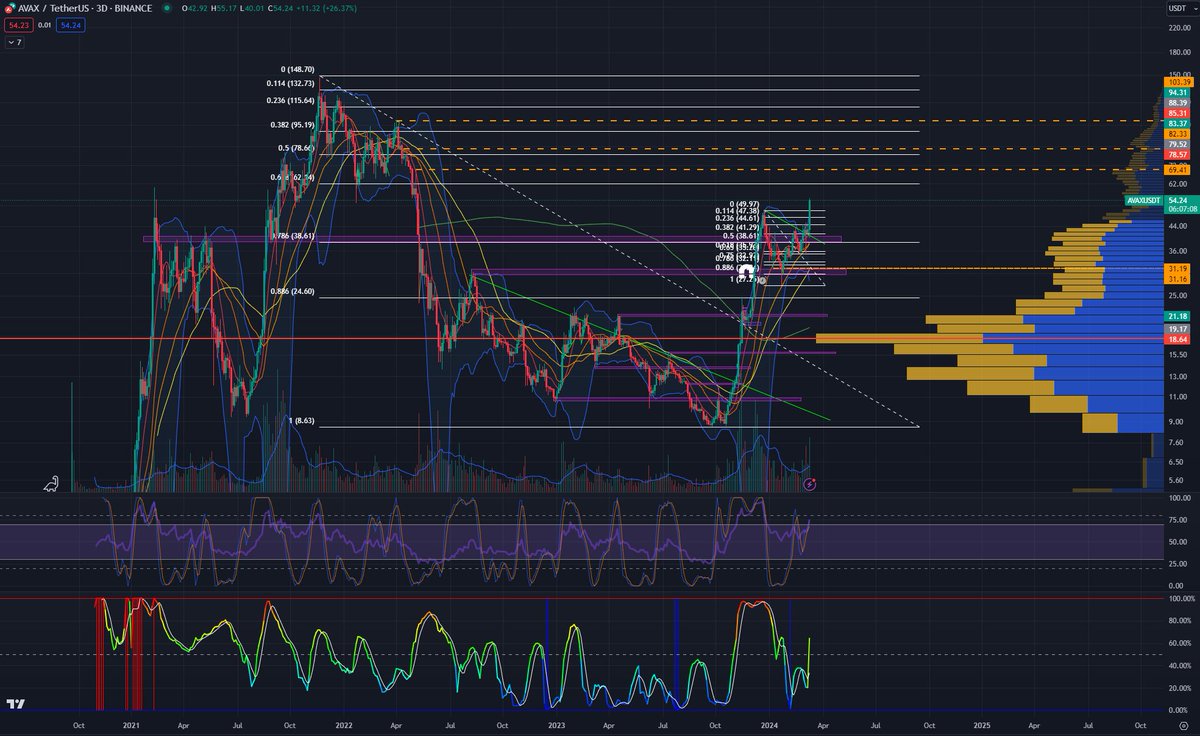Click the dinosaur icon above the time axis
This screenshot has width=1200, height=736.
[x=50, y=483]
